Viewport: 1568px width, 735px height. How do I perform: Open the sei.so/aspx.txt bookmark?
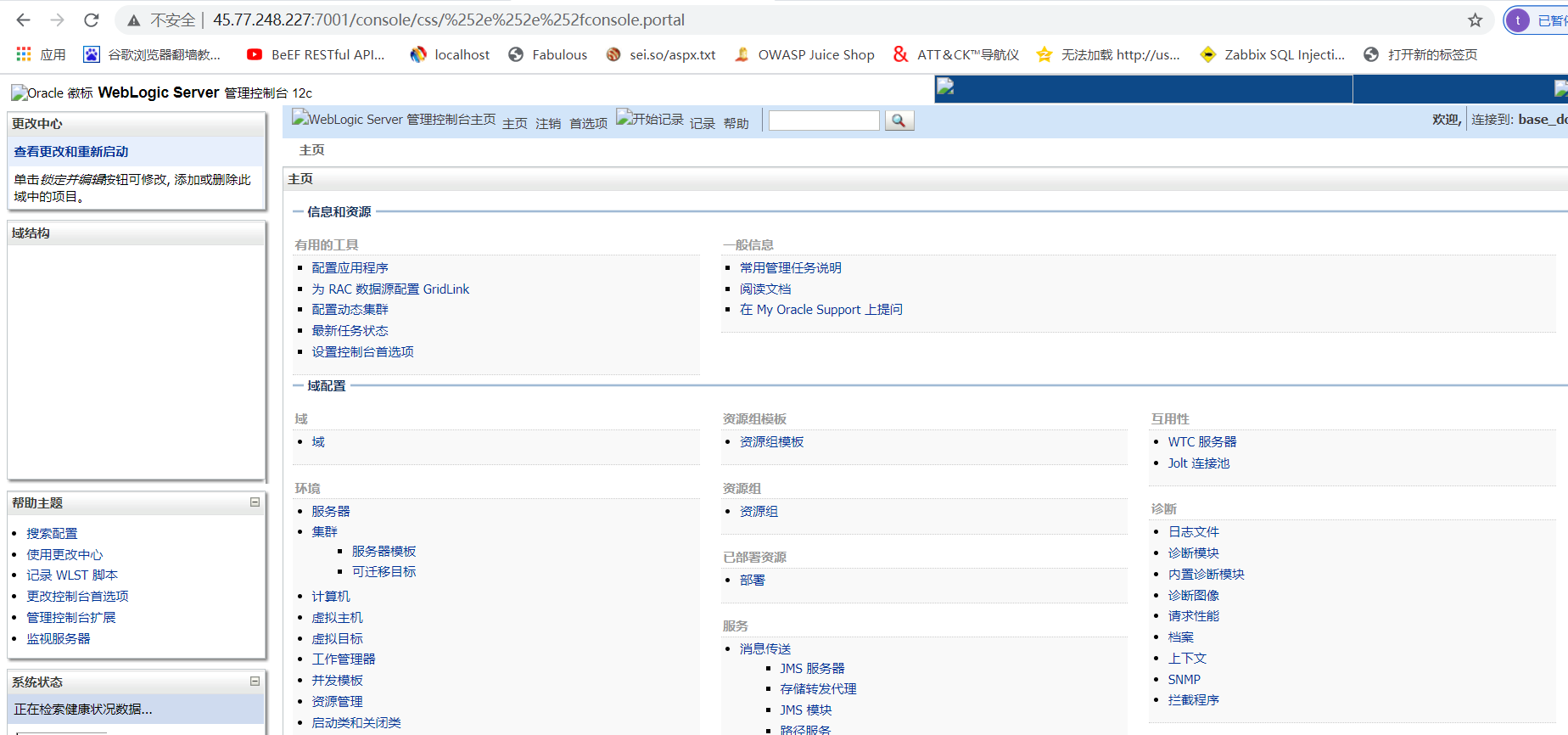coord(661,54)
